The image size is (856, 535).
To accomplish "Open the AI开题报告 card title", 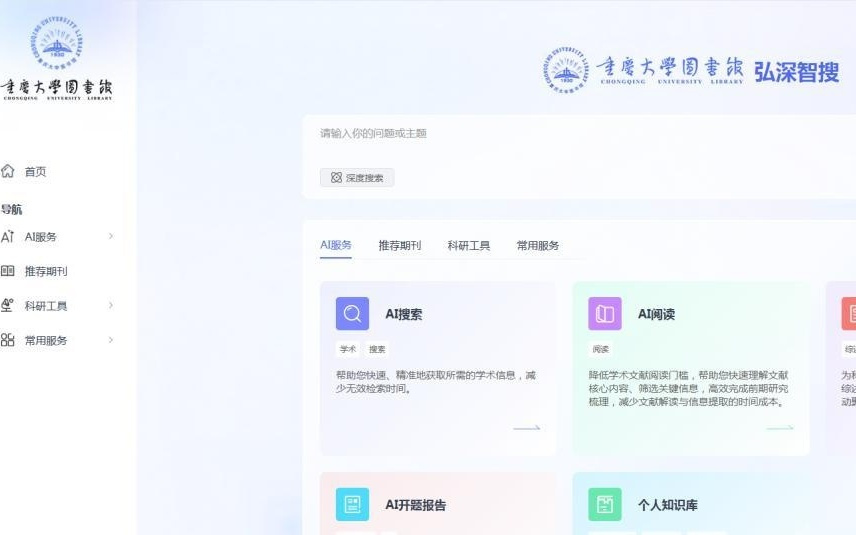I will coord(415,505).
